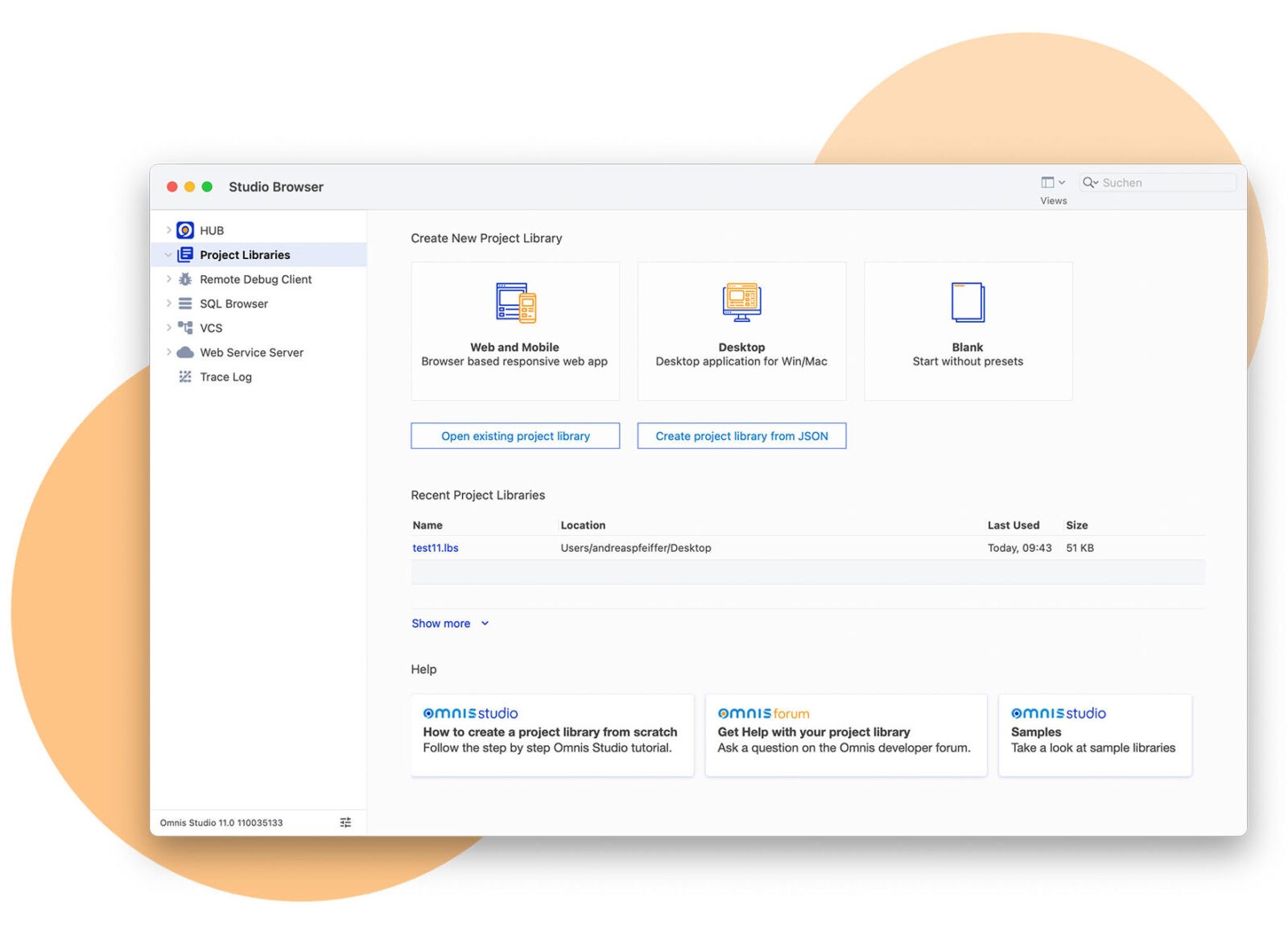The image size is (1288, 927).
Task: Sort recent libraries by Last Used column
Action: pos(1013,525)
